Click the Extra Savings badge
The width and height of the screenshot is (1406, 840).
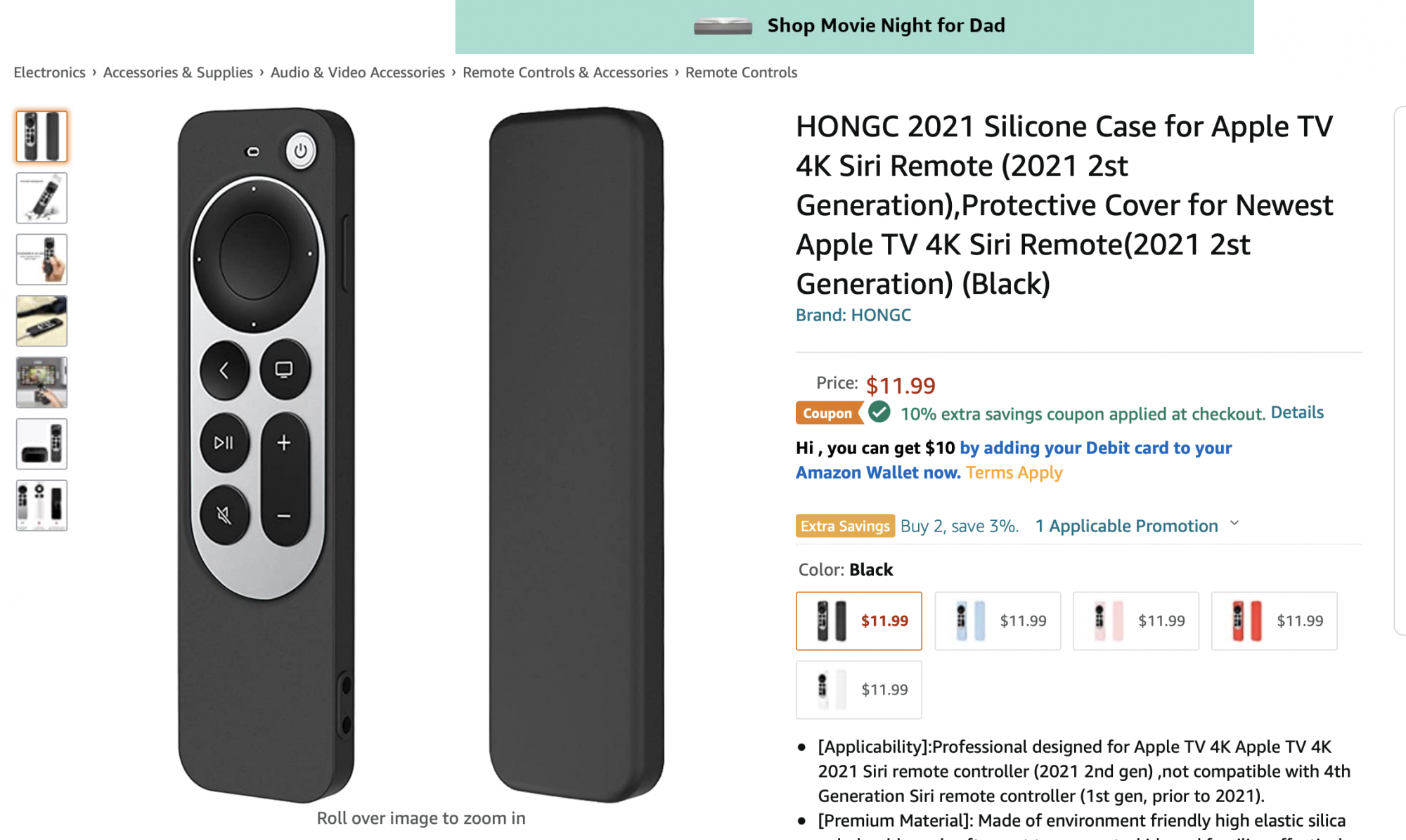tap(844, 526)
